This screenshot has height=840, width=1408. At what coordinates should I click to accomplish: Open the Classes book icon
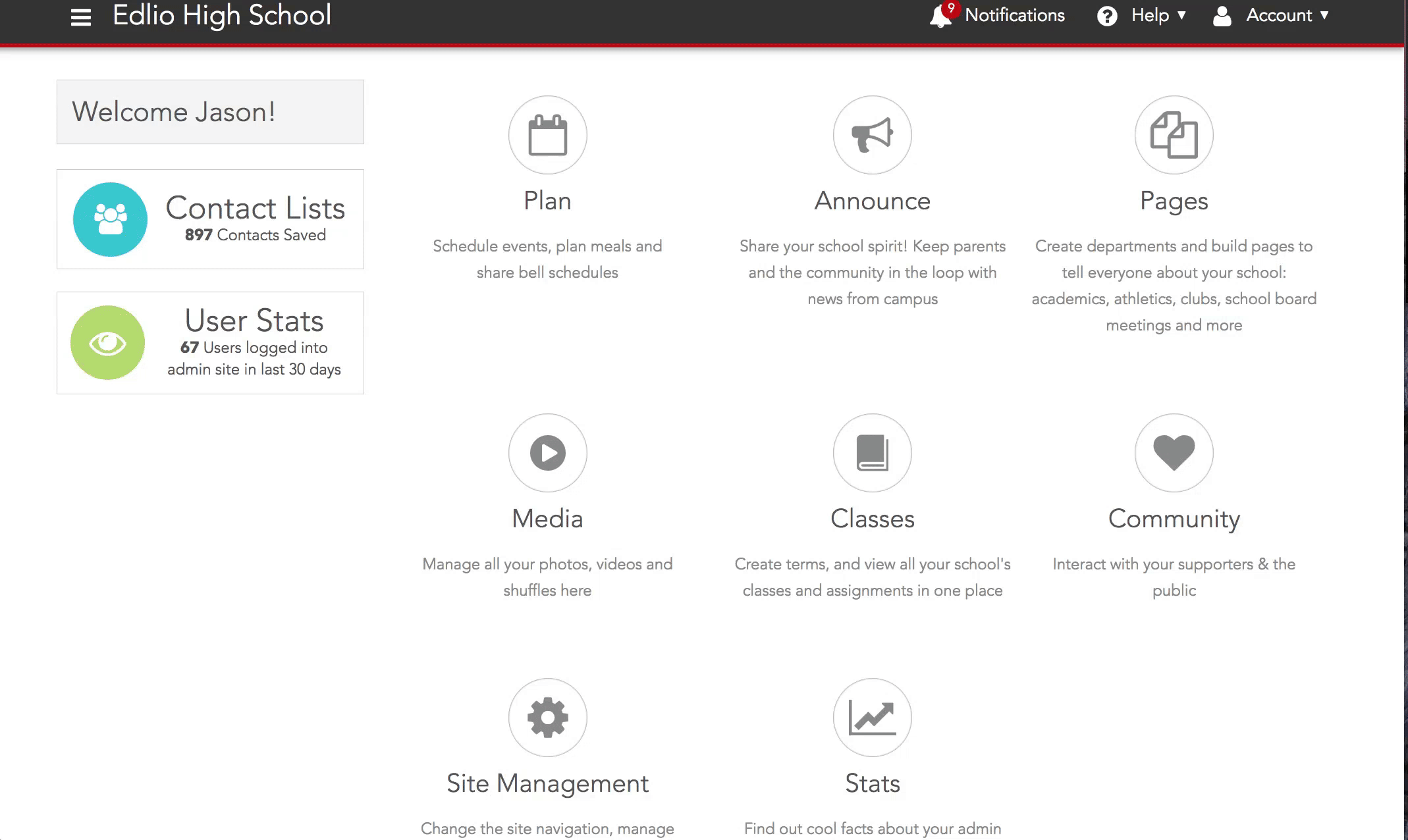(x=872, y=453)
